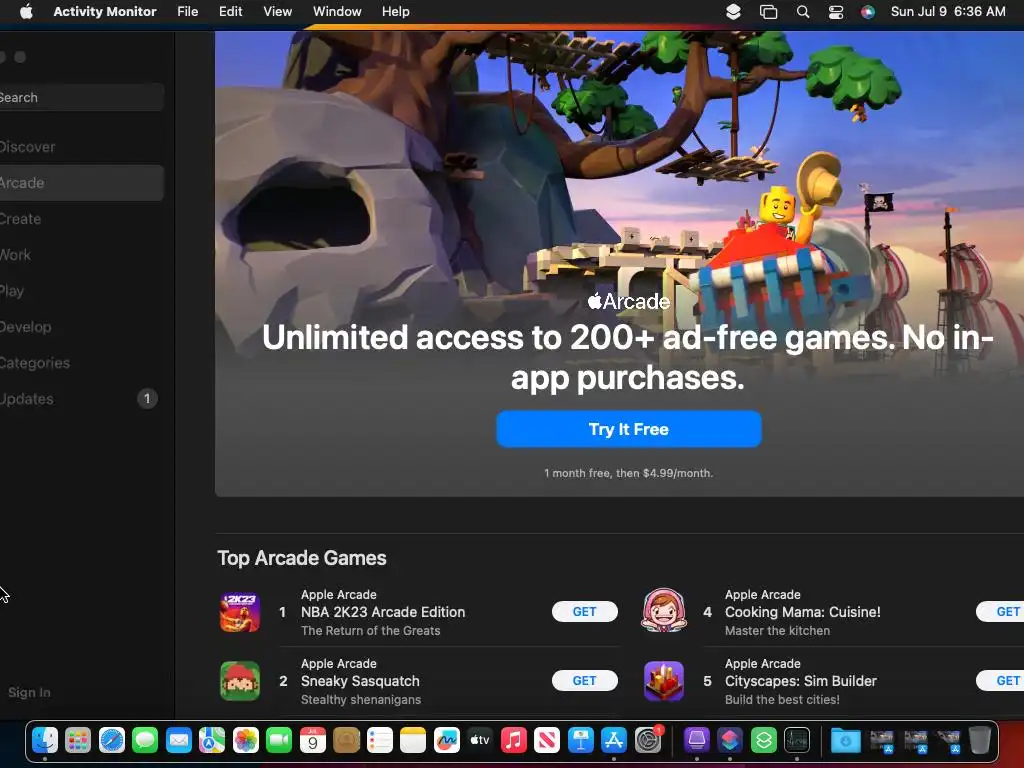Click NBA 2K23 Arcade Edition icon
The image size is (1024, 768).
240,612
